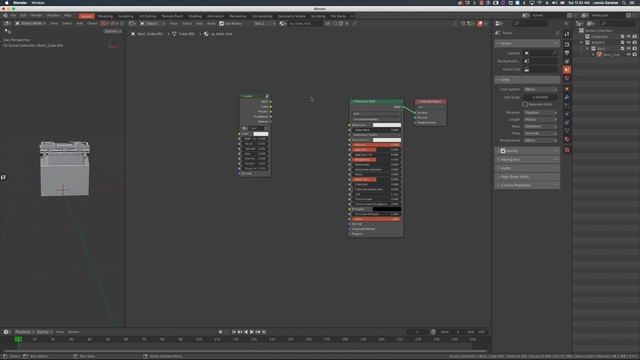Open the 3D viewport editor type selector
640x360 pixels.
(x=7, y=24)
